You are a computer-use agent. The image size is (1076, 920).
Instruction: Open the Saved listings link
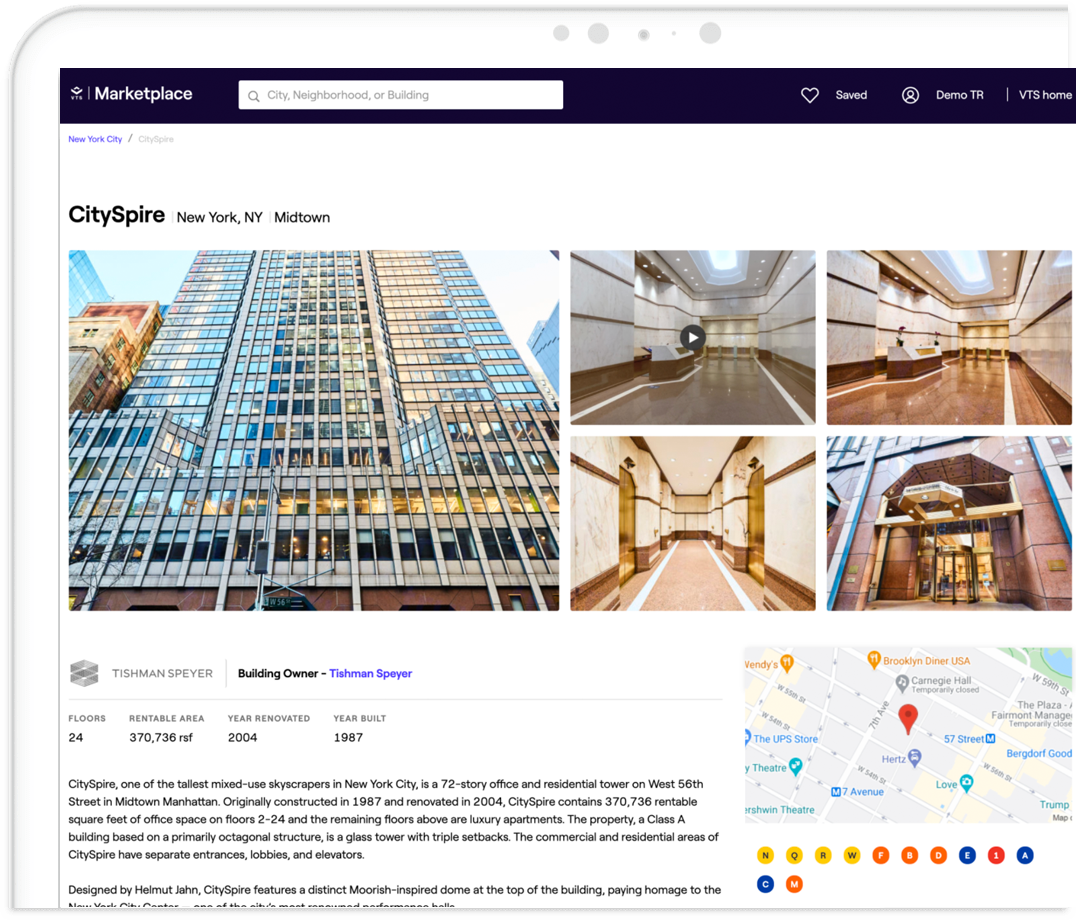(x=851, y=95)
